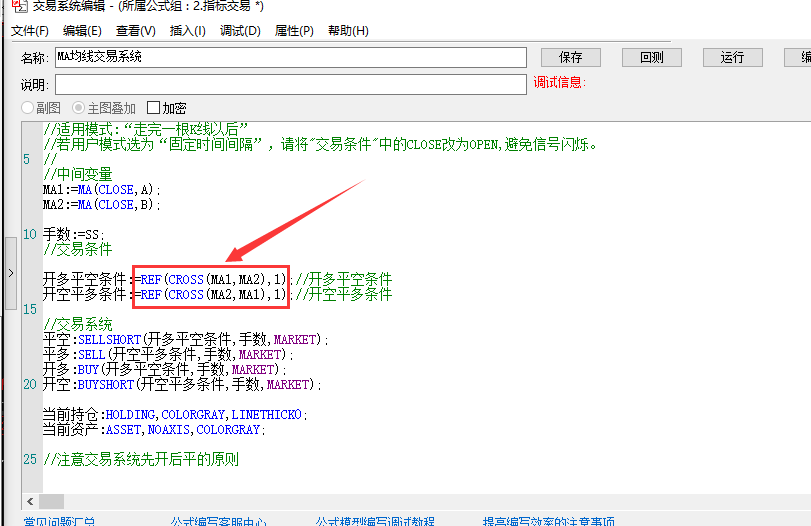Viewport: 811px width, 526px height.
Task: Click the 开多:BUY code line
Action: click(164, 369)
